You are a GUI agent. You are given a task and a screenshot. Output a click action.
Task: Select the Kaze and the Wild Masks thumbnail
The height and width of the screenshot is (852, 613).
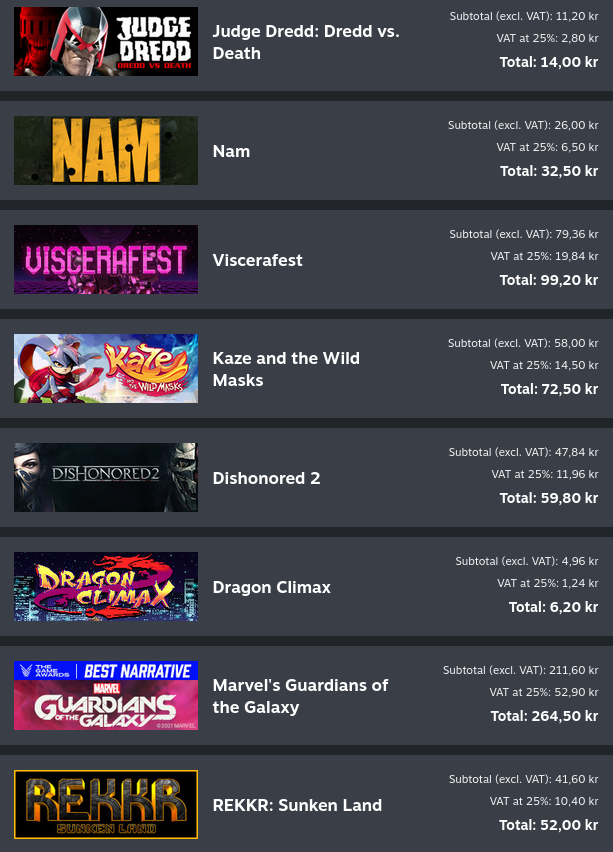point(106,368)
